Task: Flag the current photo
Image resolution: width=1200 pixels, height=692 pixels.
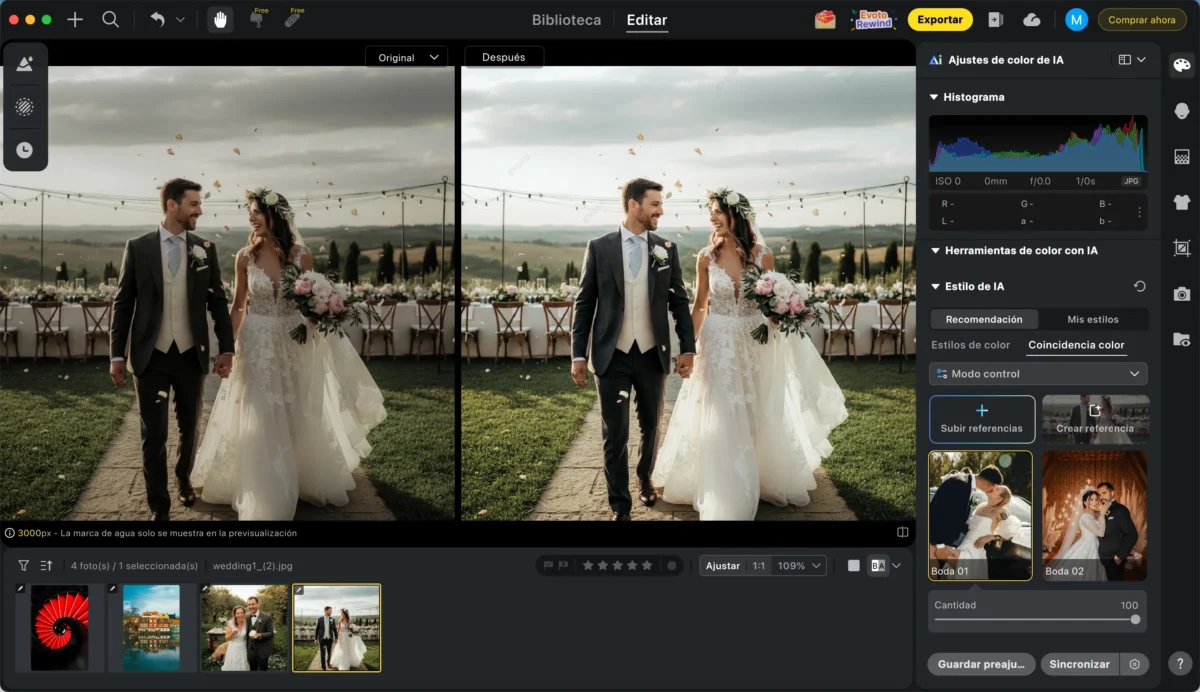Action: pos(548,565)
